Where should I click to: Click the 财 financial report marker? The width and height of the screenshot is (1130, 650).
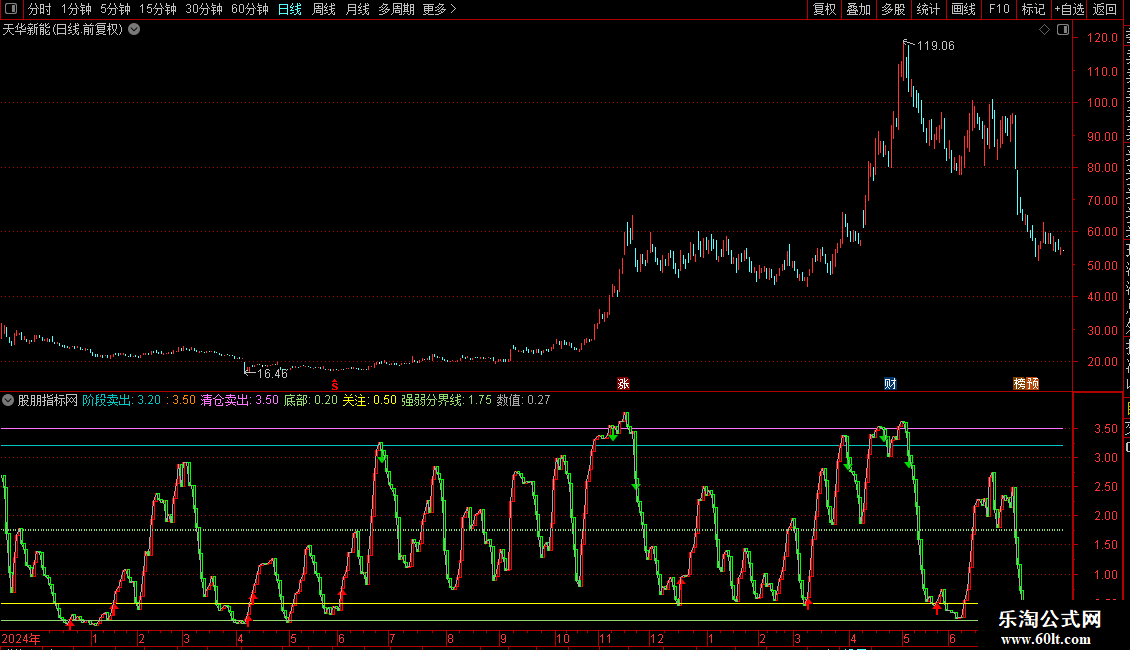[x=891, y=384]
